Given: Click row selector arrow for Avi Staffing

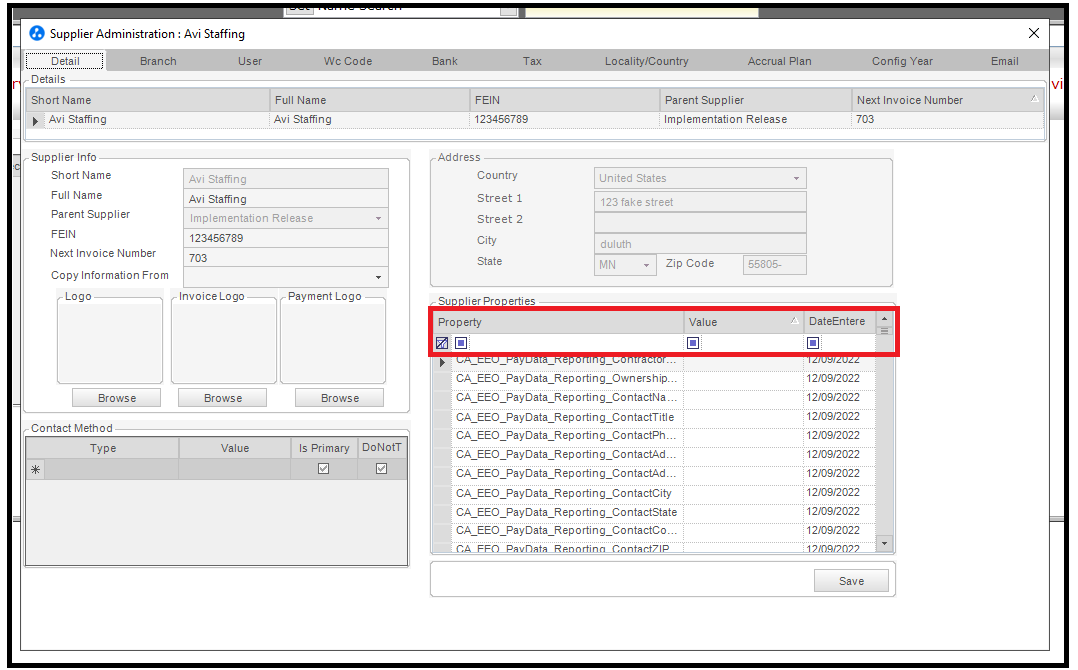Looking at the screenshot, I should [35, 120].
